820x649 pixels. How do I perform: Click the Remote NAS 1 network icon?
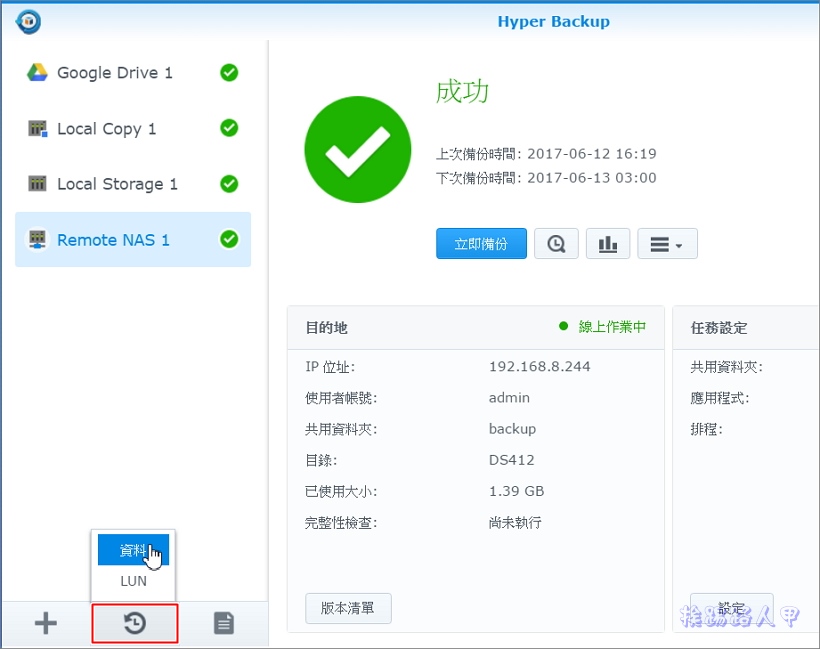(x=37, y=240)
